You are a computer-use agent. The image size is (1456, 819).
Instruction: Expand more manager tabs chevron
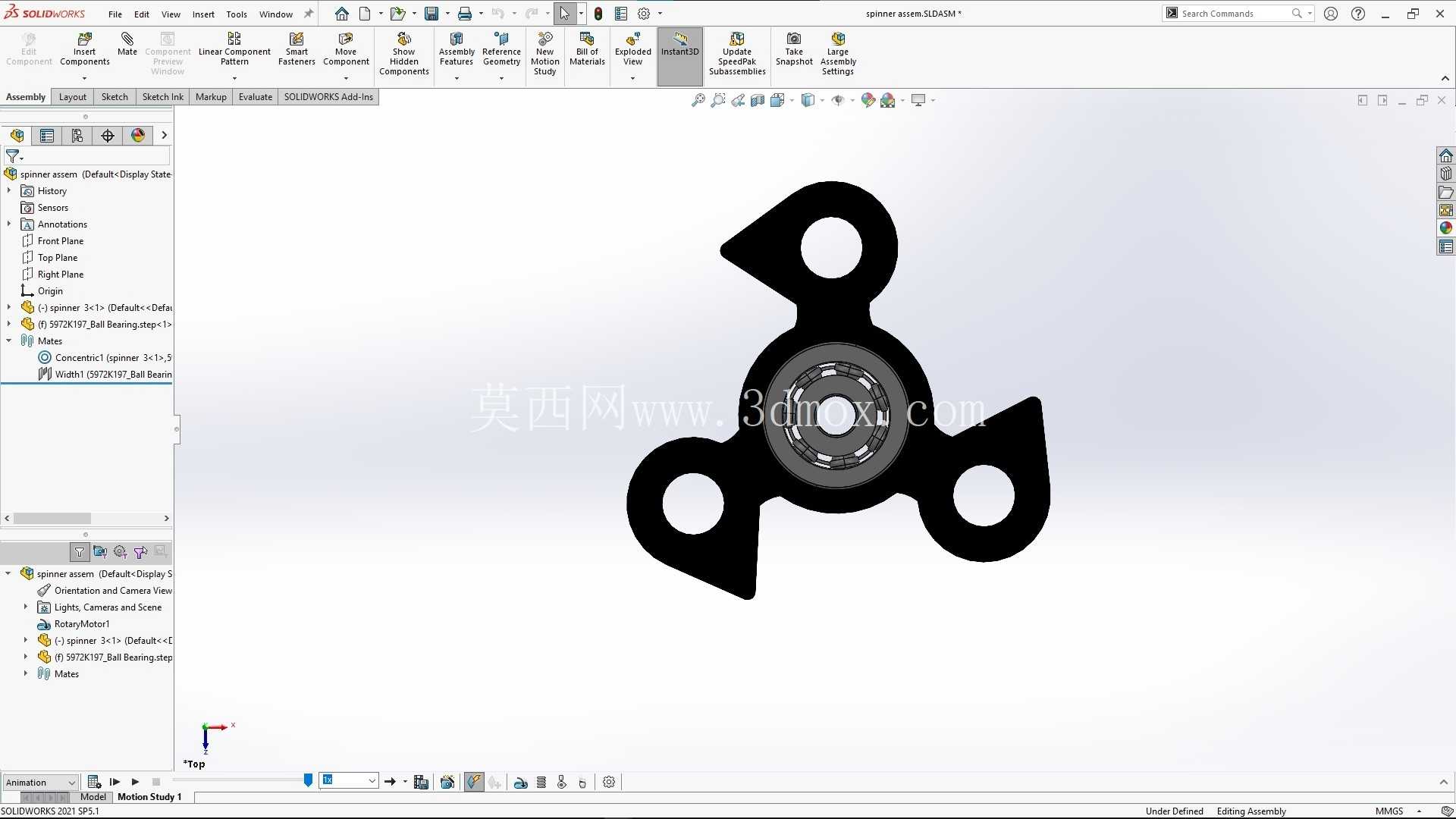(x=164, y=136)
